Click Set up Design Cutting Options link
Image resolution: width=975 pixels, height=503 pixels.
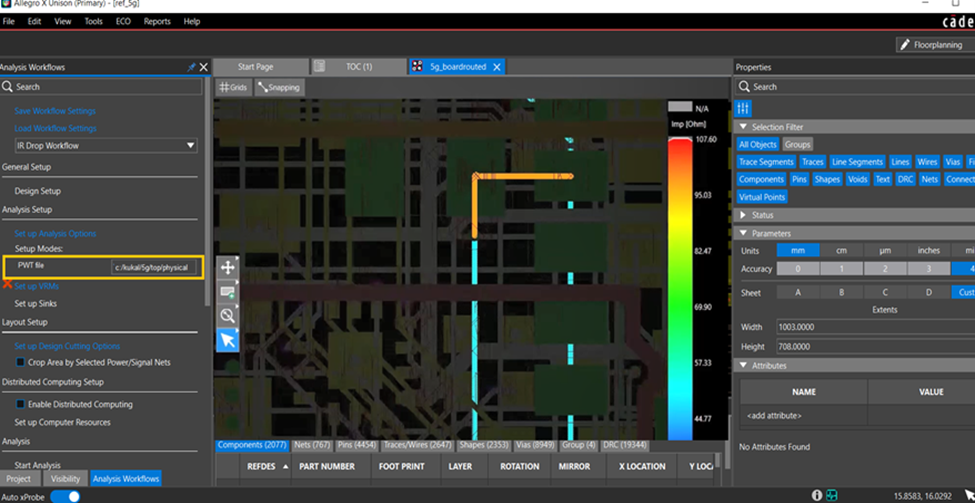tap(67, 346)
